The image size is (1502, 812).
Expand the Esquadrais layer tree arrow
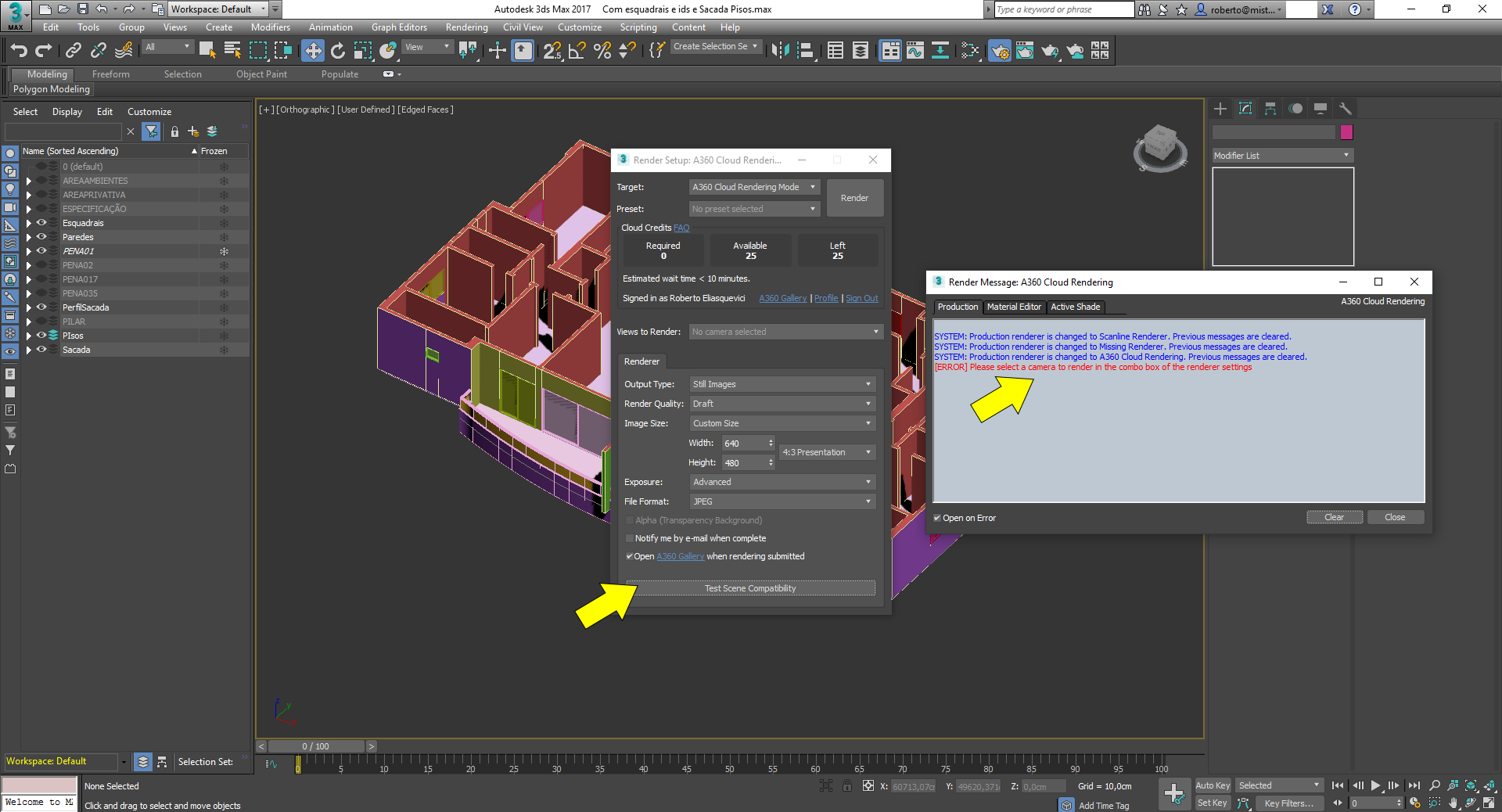(x=29, y=223)
